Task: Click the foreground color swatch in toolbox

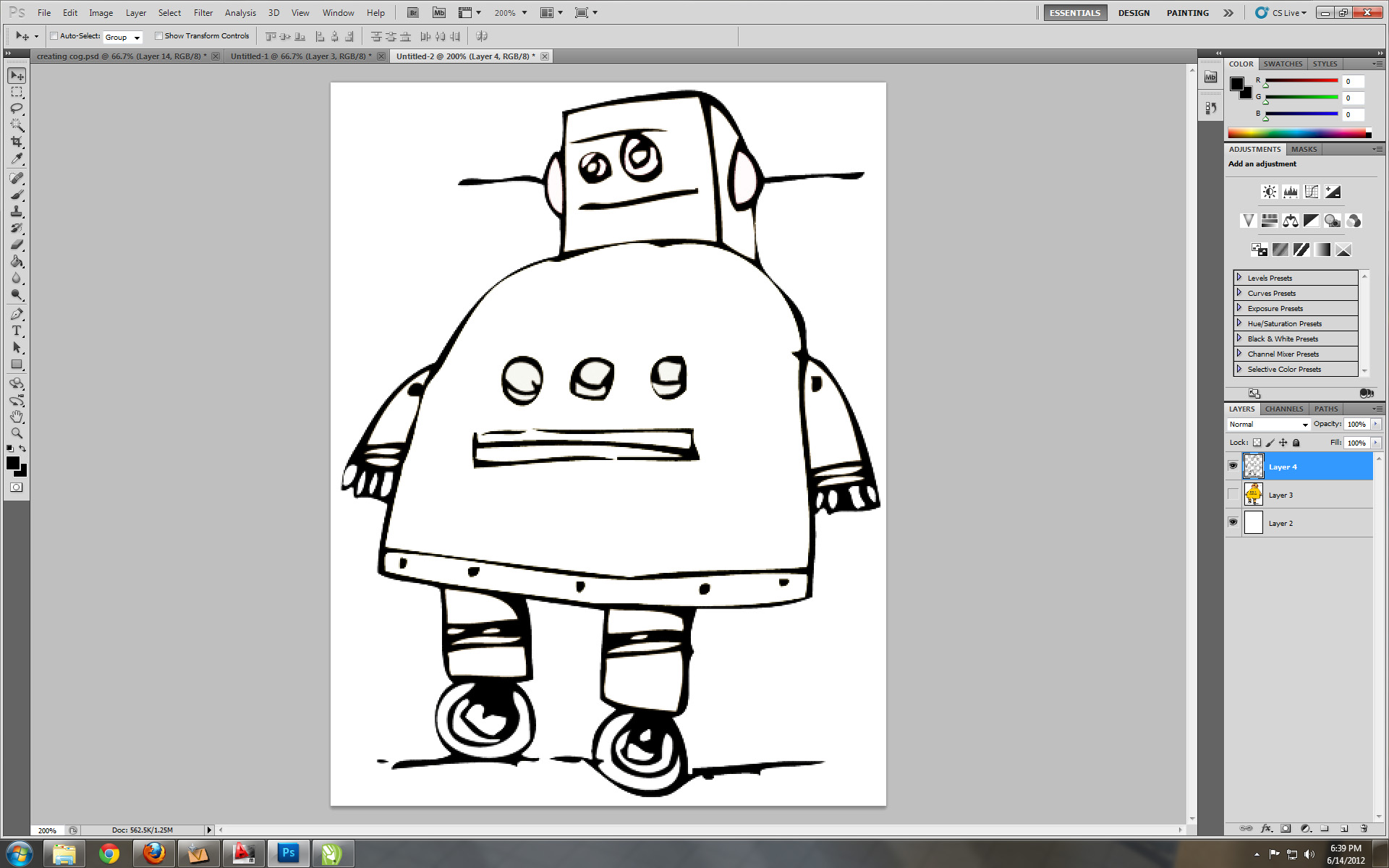Action: (12, 463)
